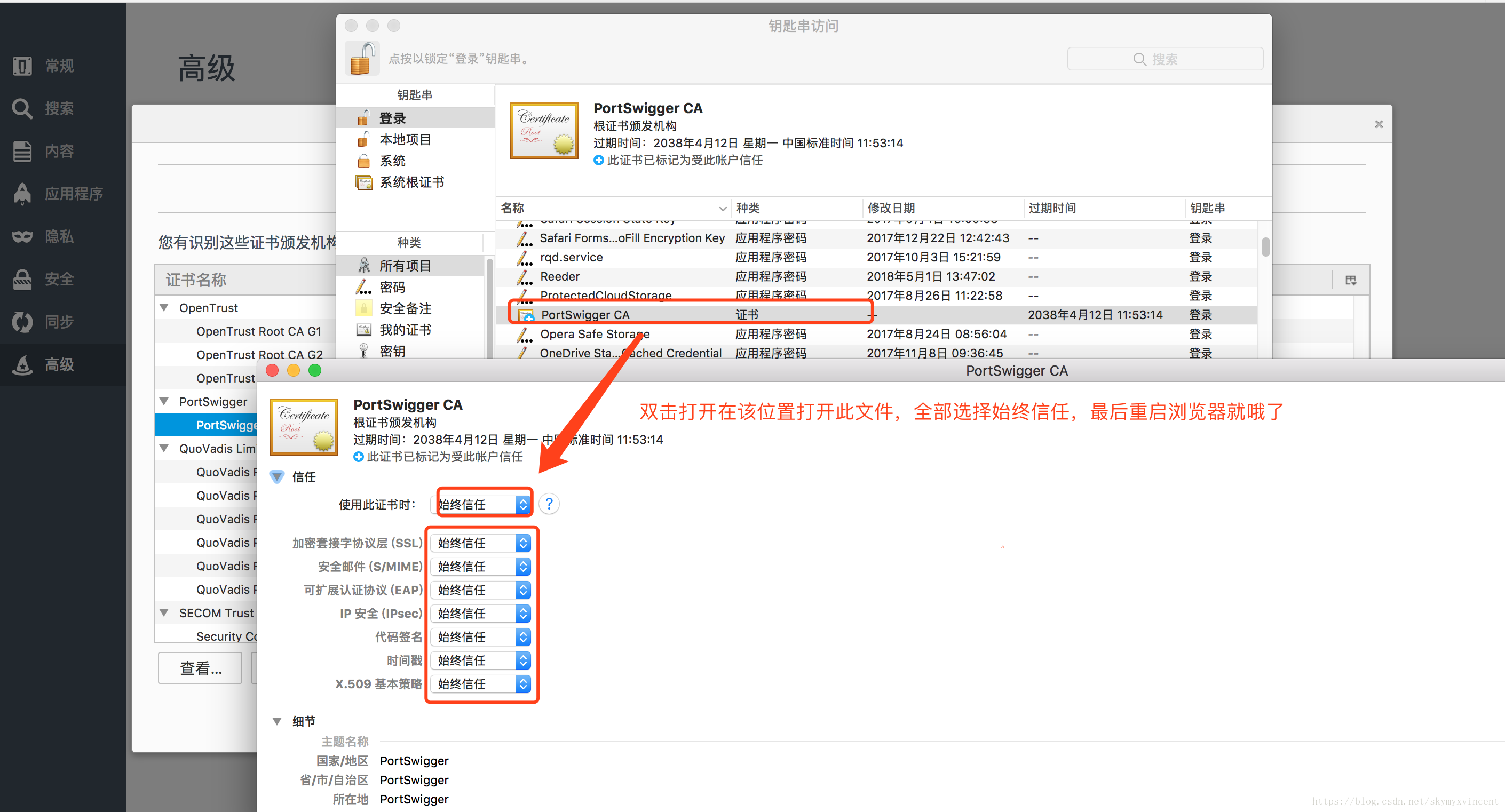
Task: Open the 搜索 Search settings section
Action: coord(62,108)
